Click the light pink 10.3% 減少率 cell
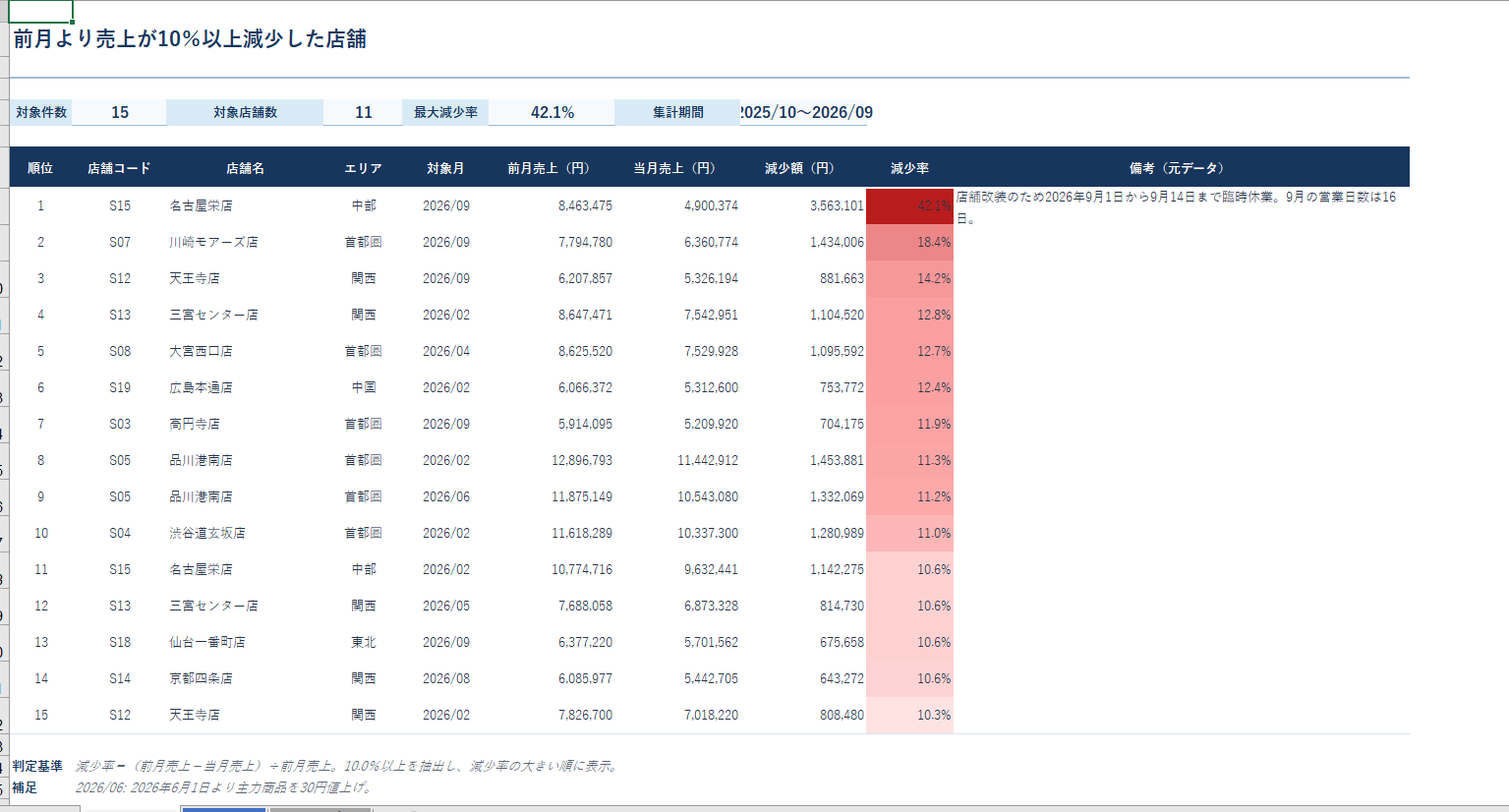This screenshot has height=812, width=1509. pos(909,715)
